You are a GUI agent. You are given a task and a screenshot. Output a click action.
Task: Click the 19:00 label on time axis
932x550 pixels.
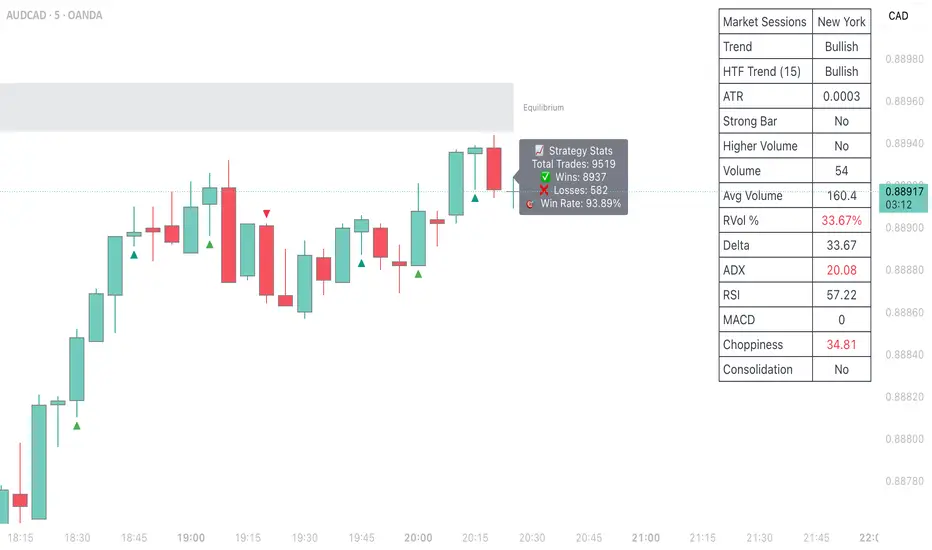tap(190, 537)
